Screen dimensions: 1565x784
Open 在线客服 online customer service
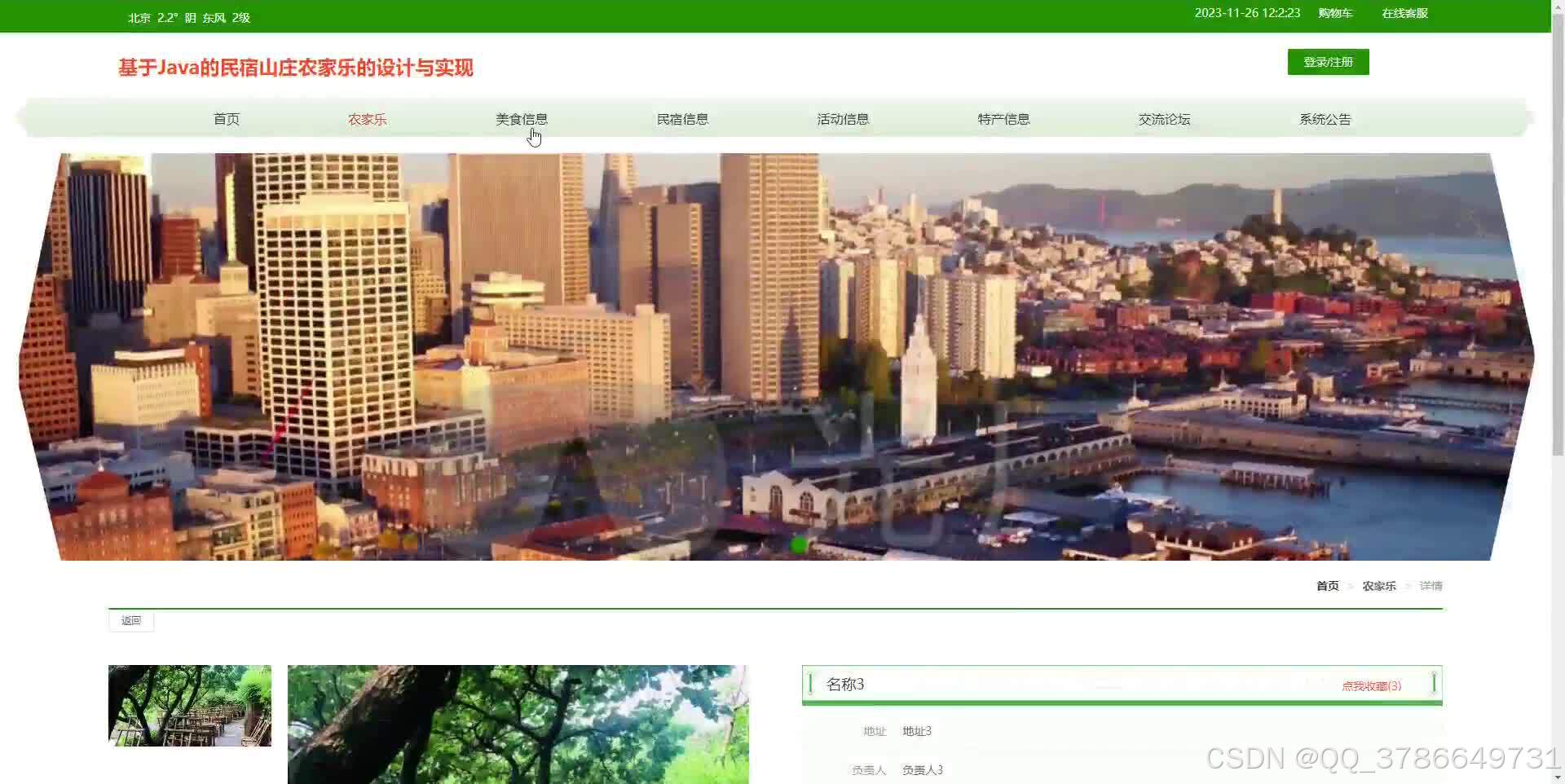1404,13
